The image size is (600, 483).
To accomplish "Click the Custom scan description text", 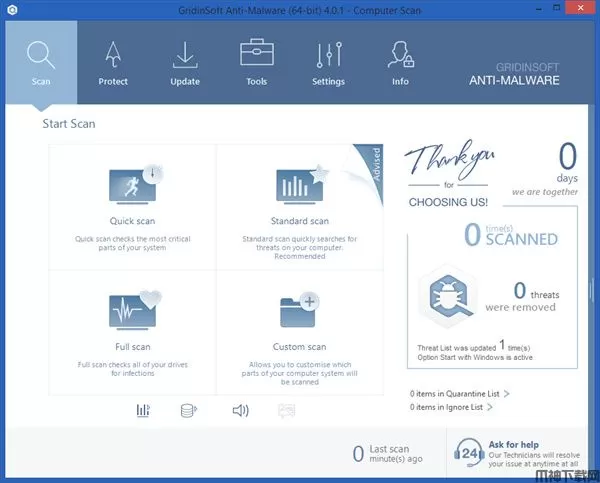I will [300, 373].
